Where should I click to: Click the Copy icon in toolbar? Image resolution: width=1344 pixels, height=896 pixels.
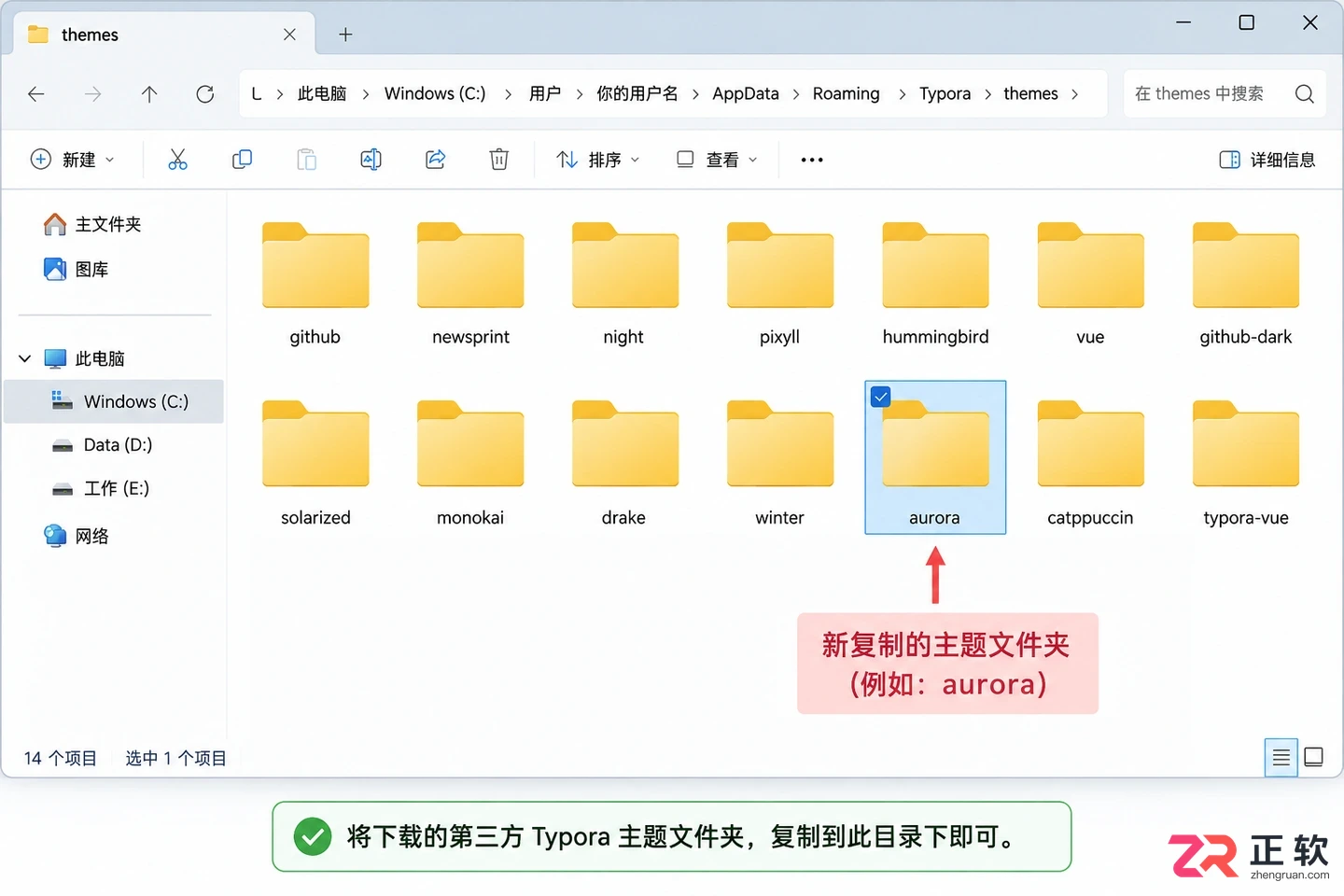[x=242, y=160]
